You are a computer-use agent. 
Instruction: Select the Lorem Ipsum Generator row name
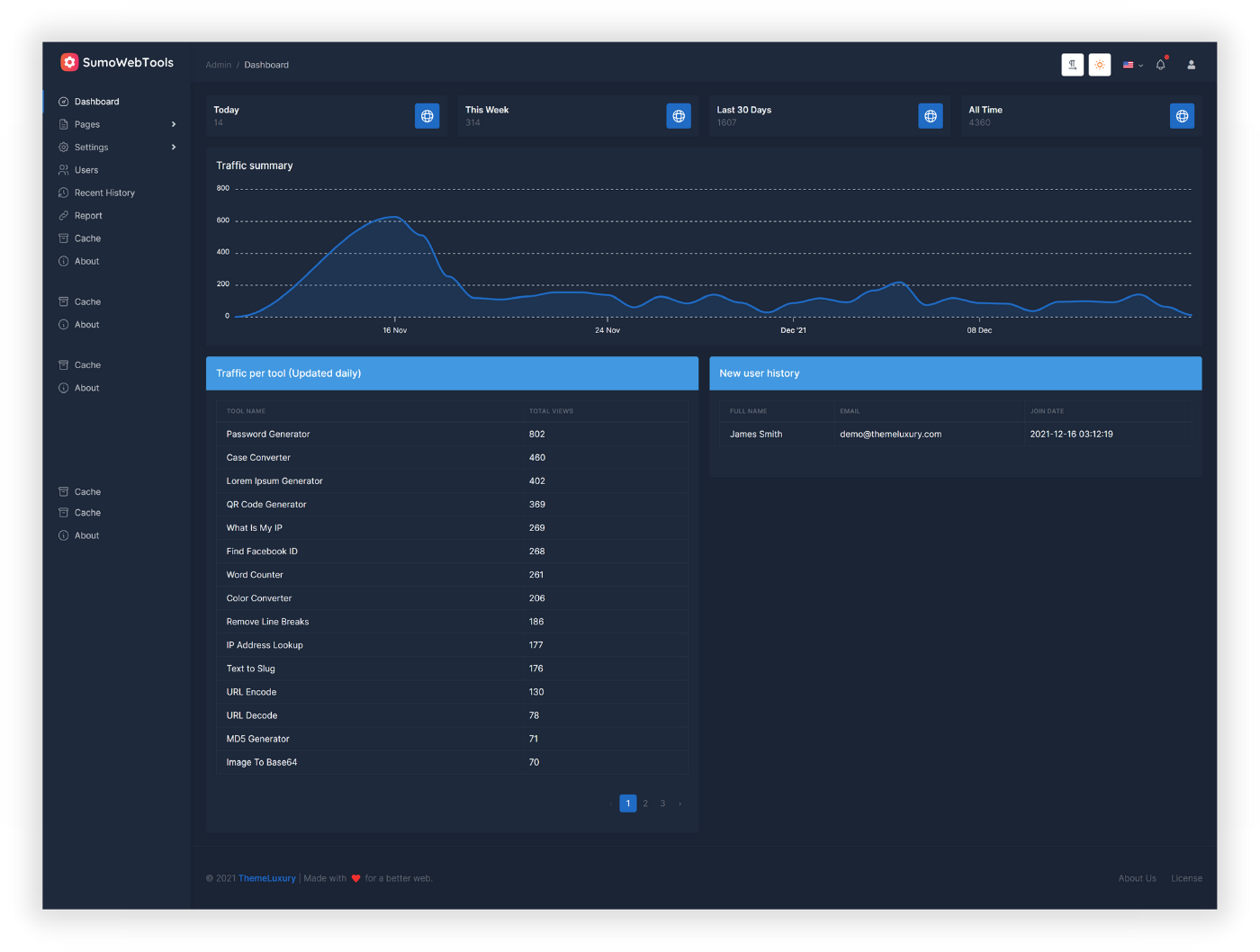tap(274, 481)
